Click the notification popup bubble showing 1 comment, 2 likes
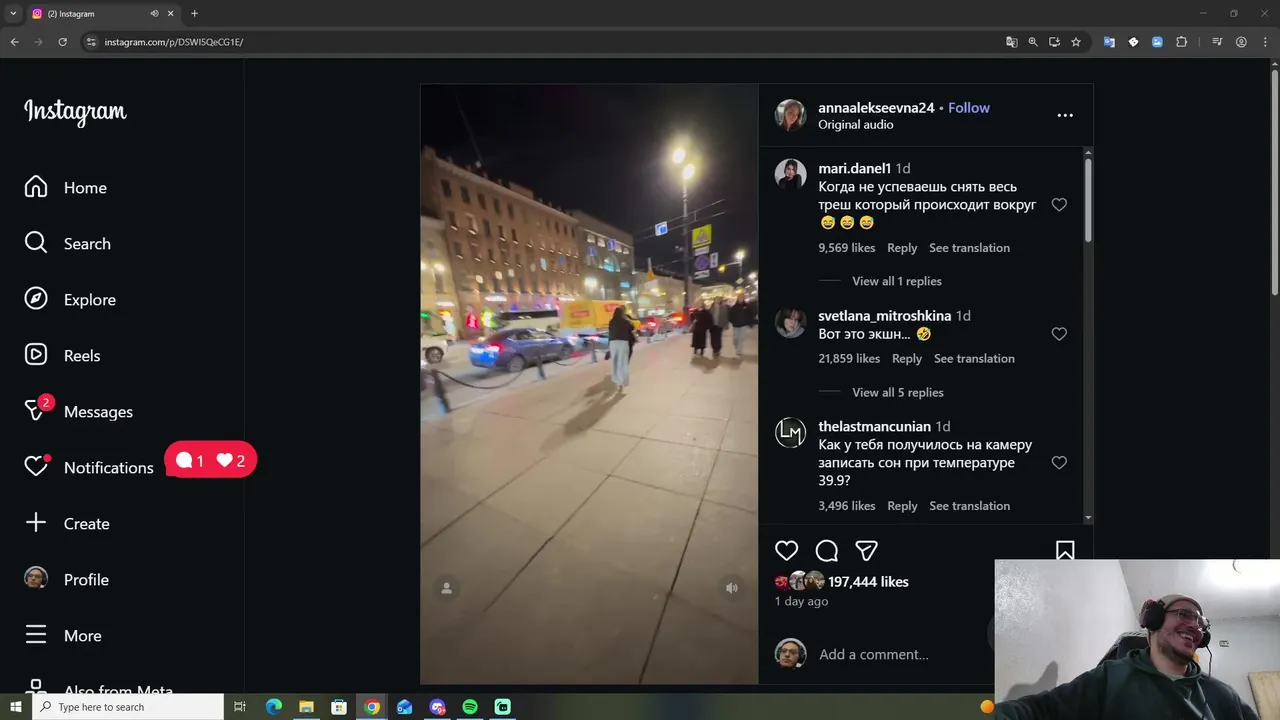 click(x=211, y=460)
